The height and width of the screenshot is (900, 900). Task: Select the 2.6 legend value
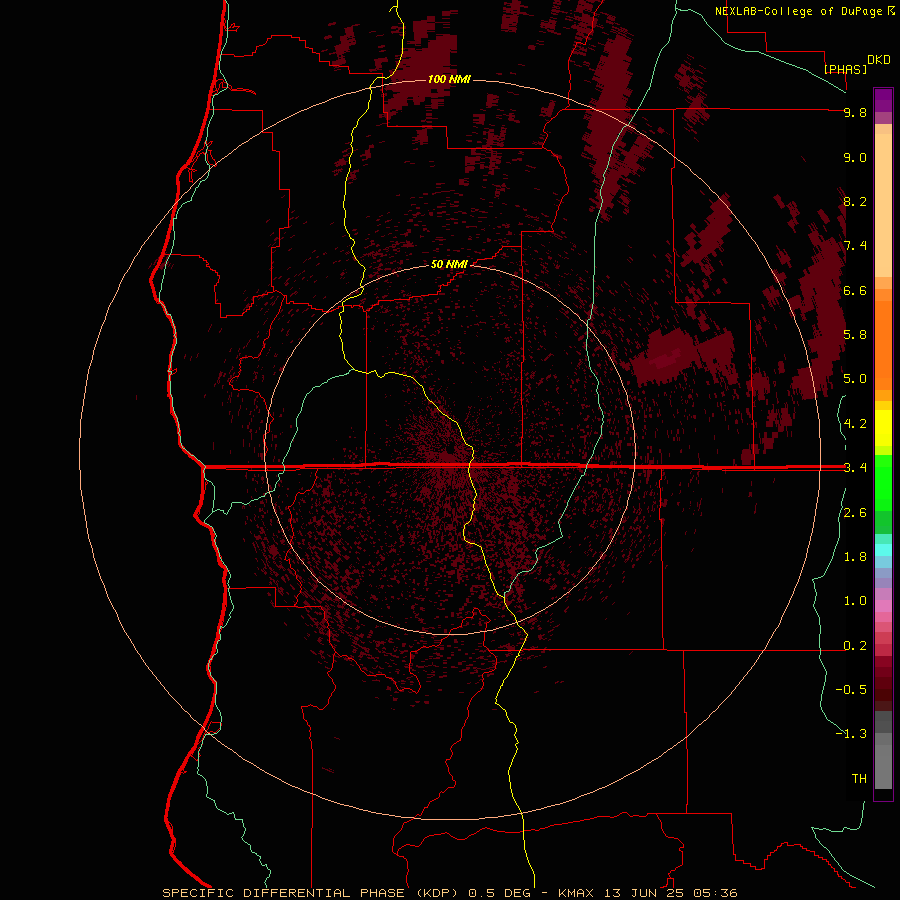click(x=855, y=513)
